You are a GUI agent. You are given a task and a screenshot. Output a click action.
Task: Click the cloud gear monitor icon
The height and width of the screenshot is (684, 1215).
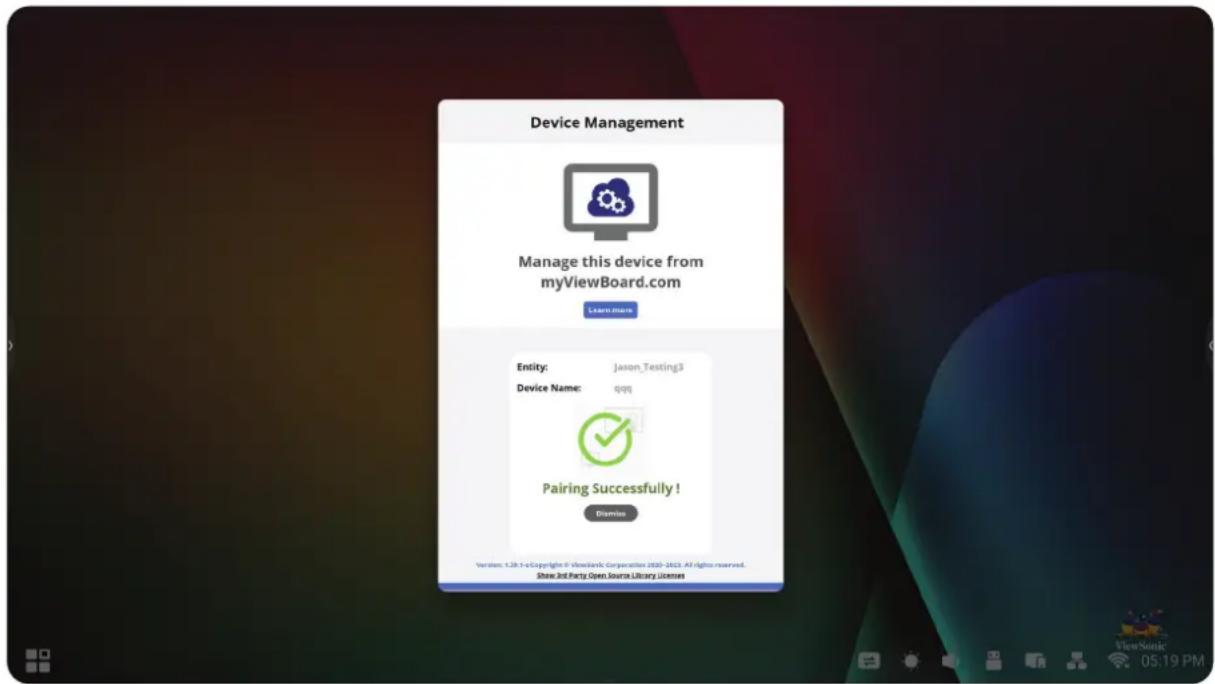(x=610, y=202)
